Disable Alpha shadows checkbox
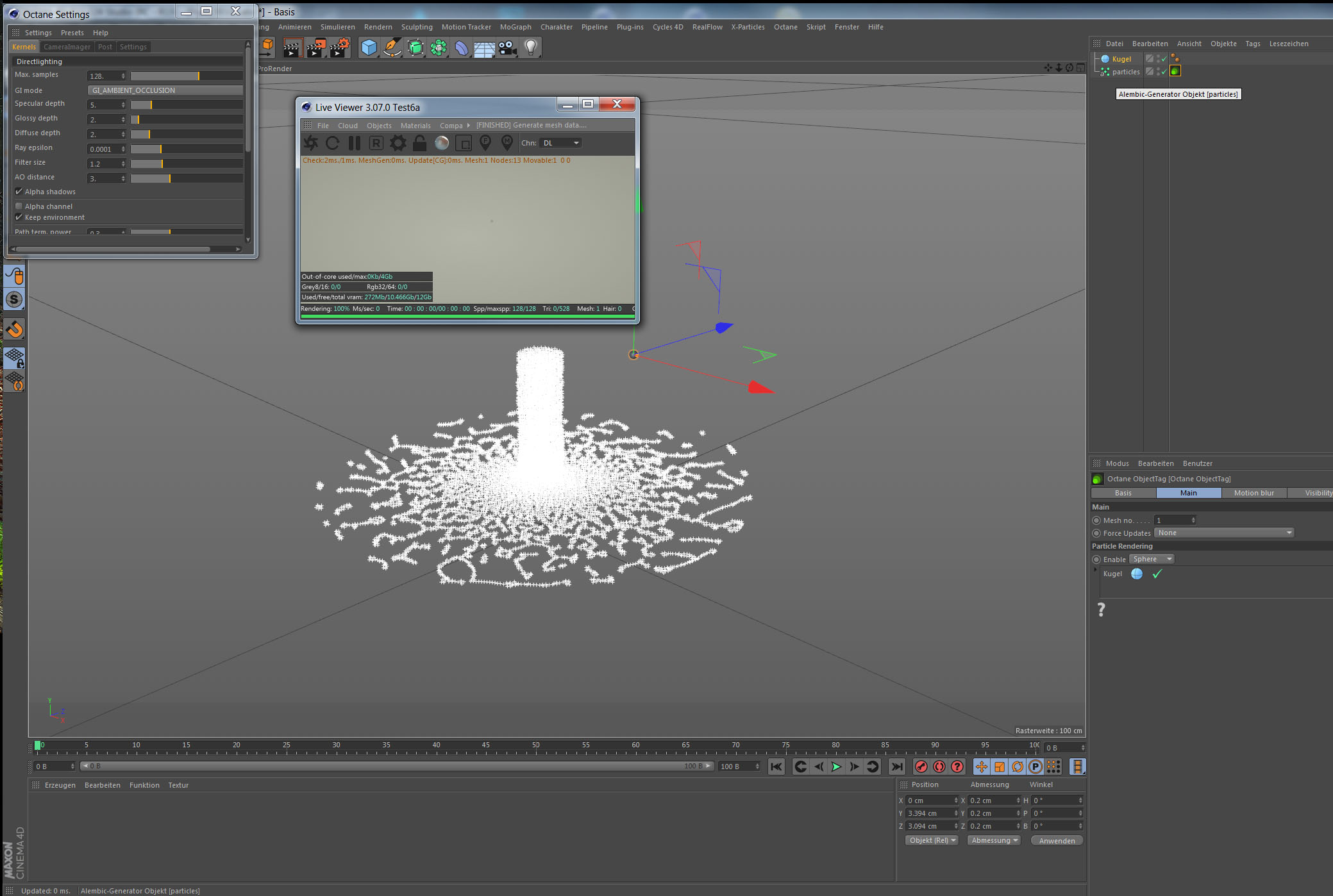 (x=19, y=192)
